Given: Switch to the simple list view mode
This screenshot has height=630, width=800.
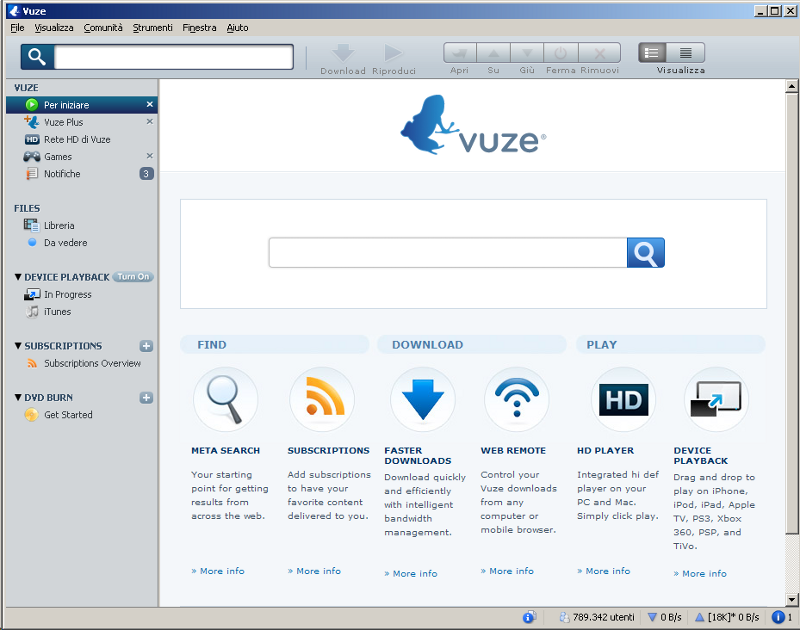Looking at the screenshot, I should pos(654,53).
